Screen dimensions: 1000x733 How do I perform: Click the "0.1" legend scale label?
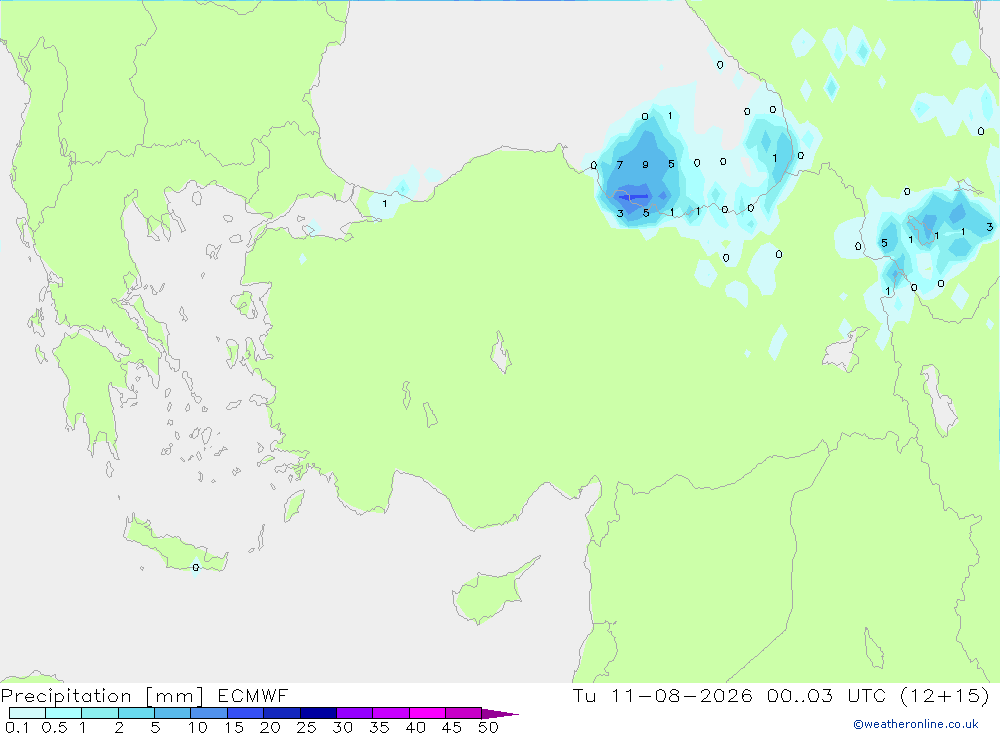coord(17,727)
